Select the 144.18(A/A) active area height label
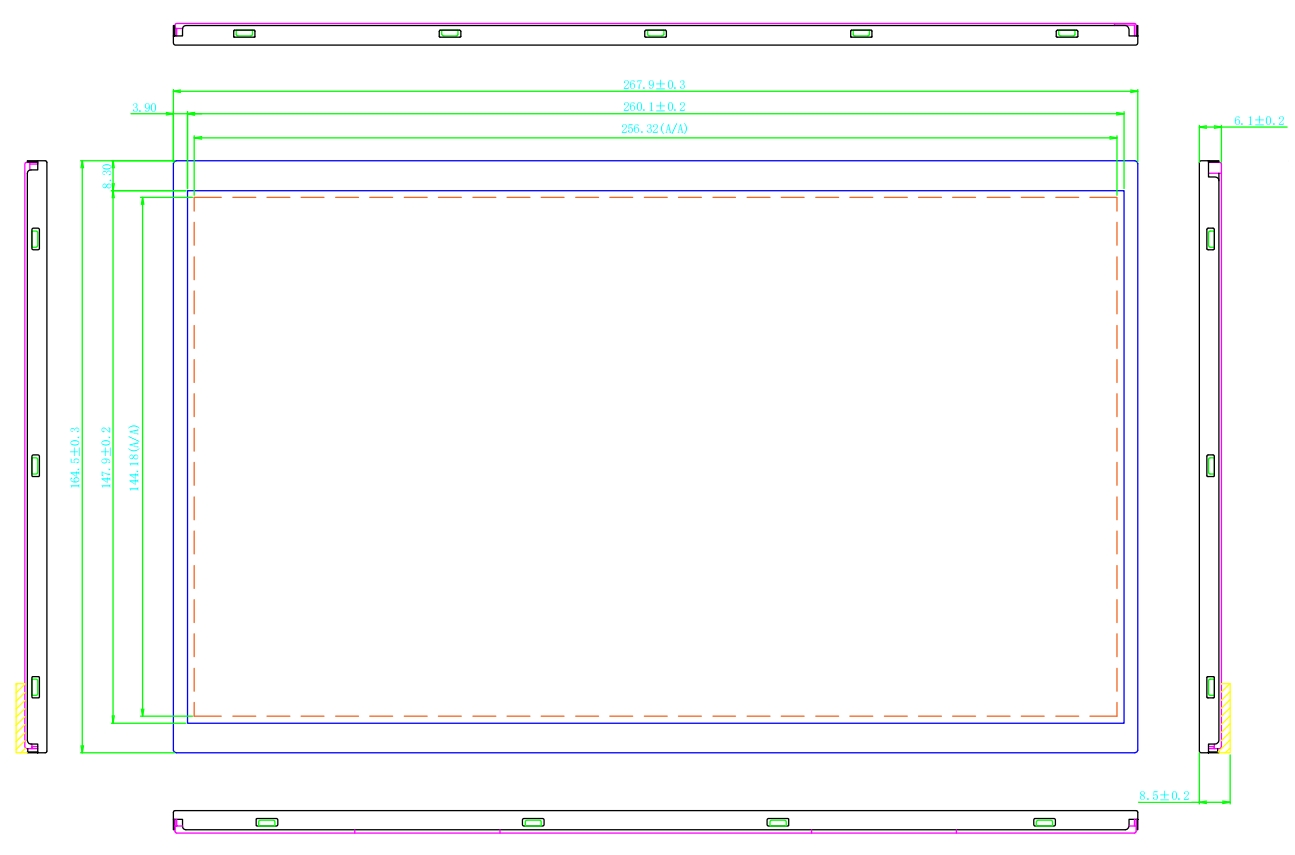Viewport: 1295px width, 855px height. tap(136, 457)
